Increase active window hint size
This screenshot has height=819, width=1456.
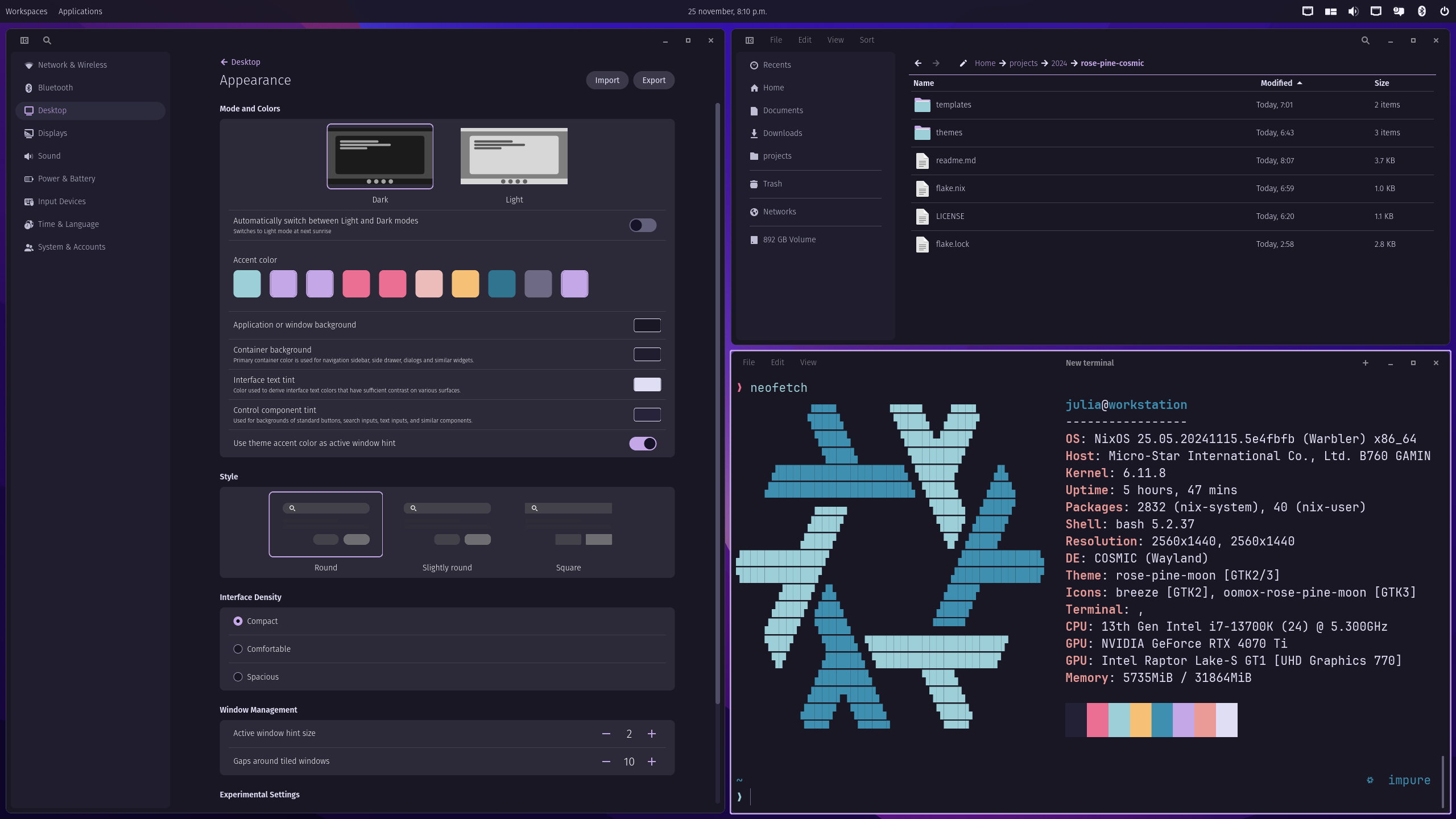[x=652, y=734]
